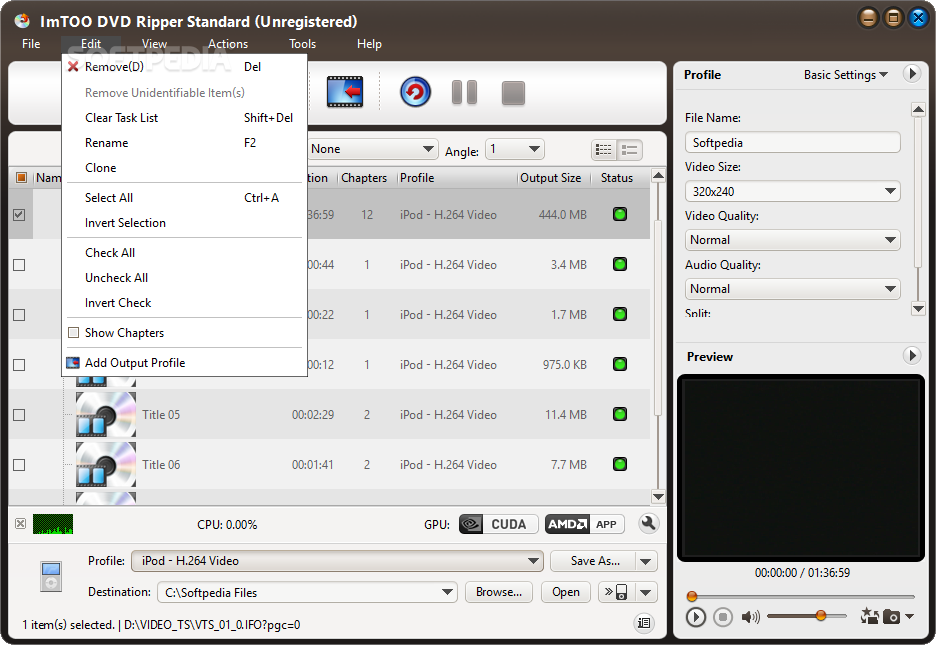Open the subtitle None dropdown

coord(372,149)
